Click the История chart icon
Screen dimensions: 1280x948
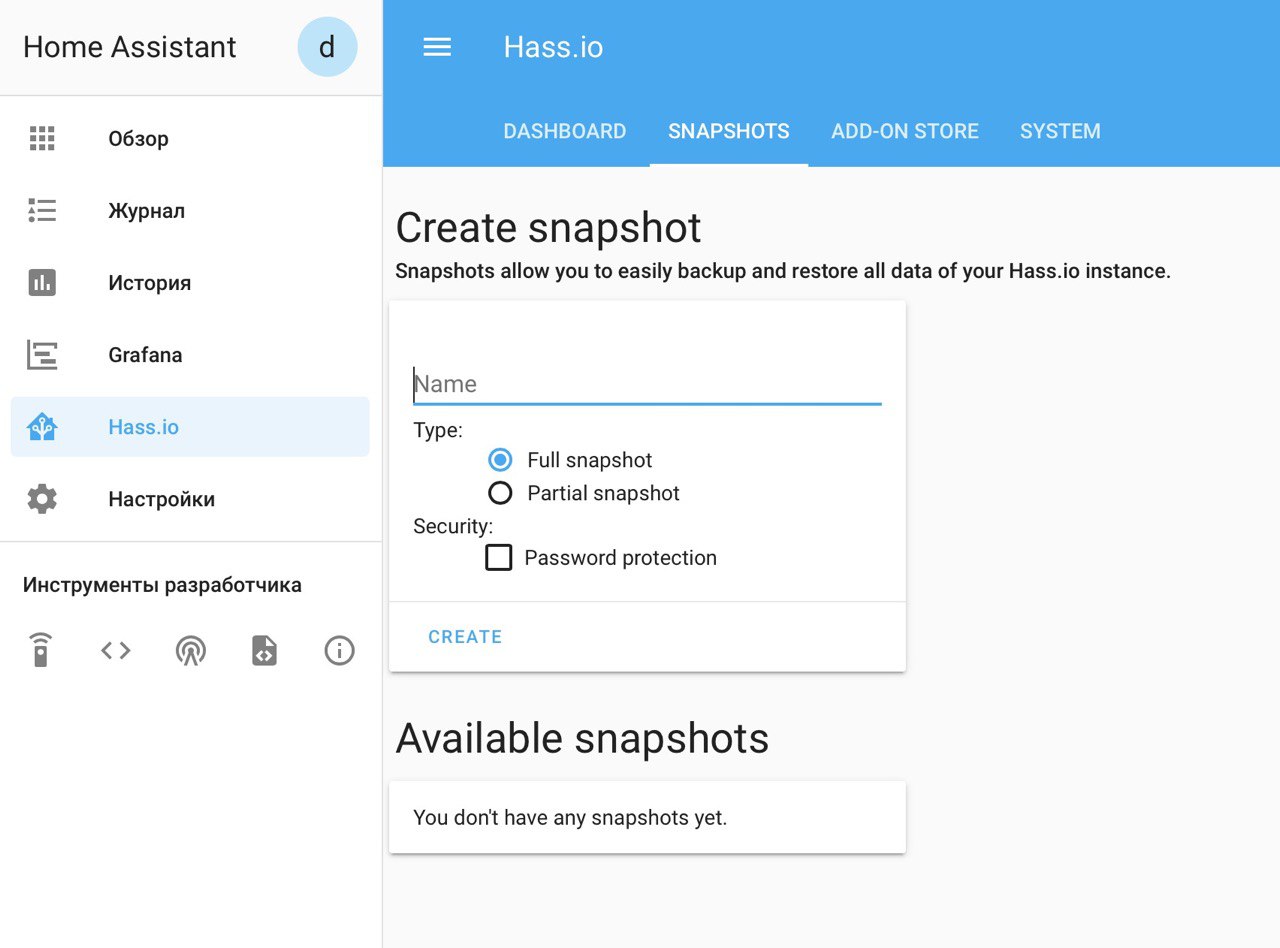42,283
